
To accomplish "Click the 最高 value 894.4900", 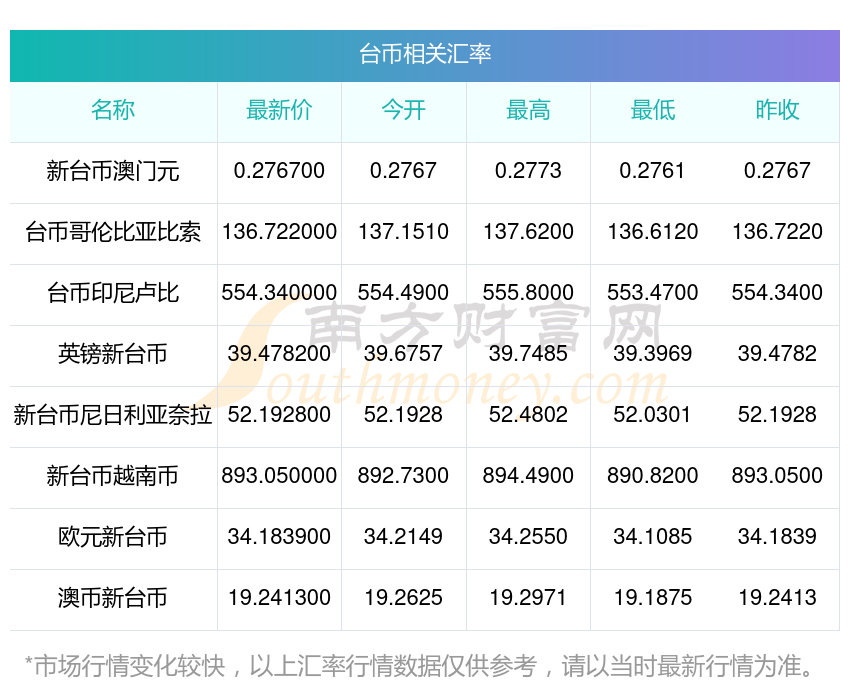I will tap(529, 476).
